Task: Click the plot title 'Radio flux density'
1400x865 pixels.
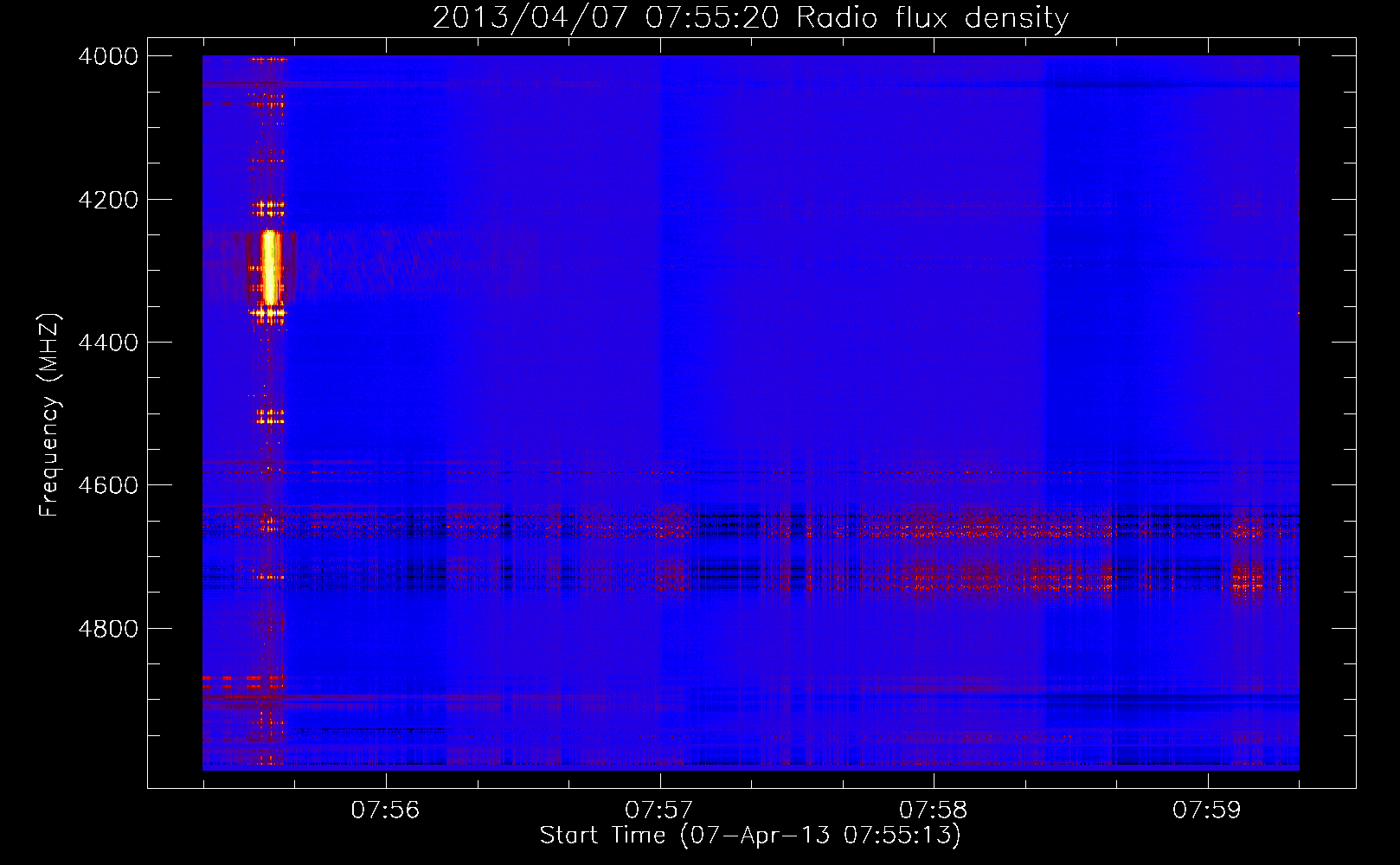Action: pos(932,18)
